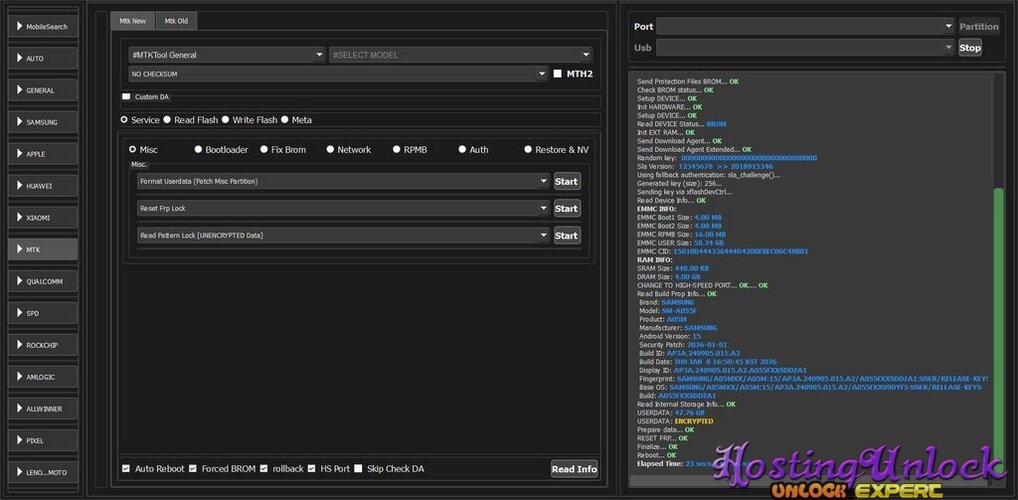Toggle the rollback checkbox
This screenshot has width=1018, height=500.
pos(264,468)
